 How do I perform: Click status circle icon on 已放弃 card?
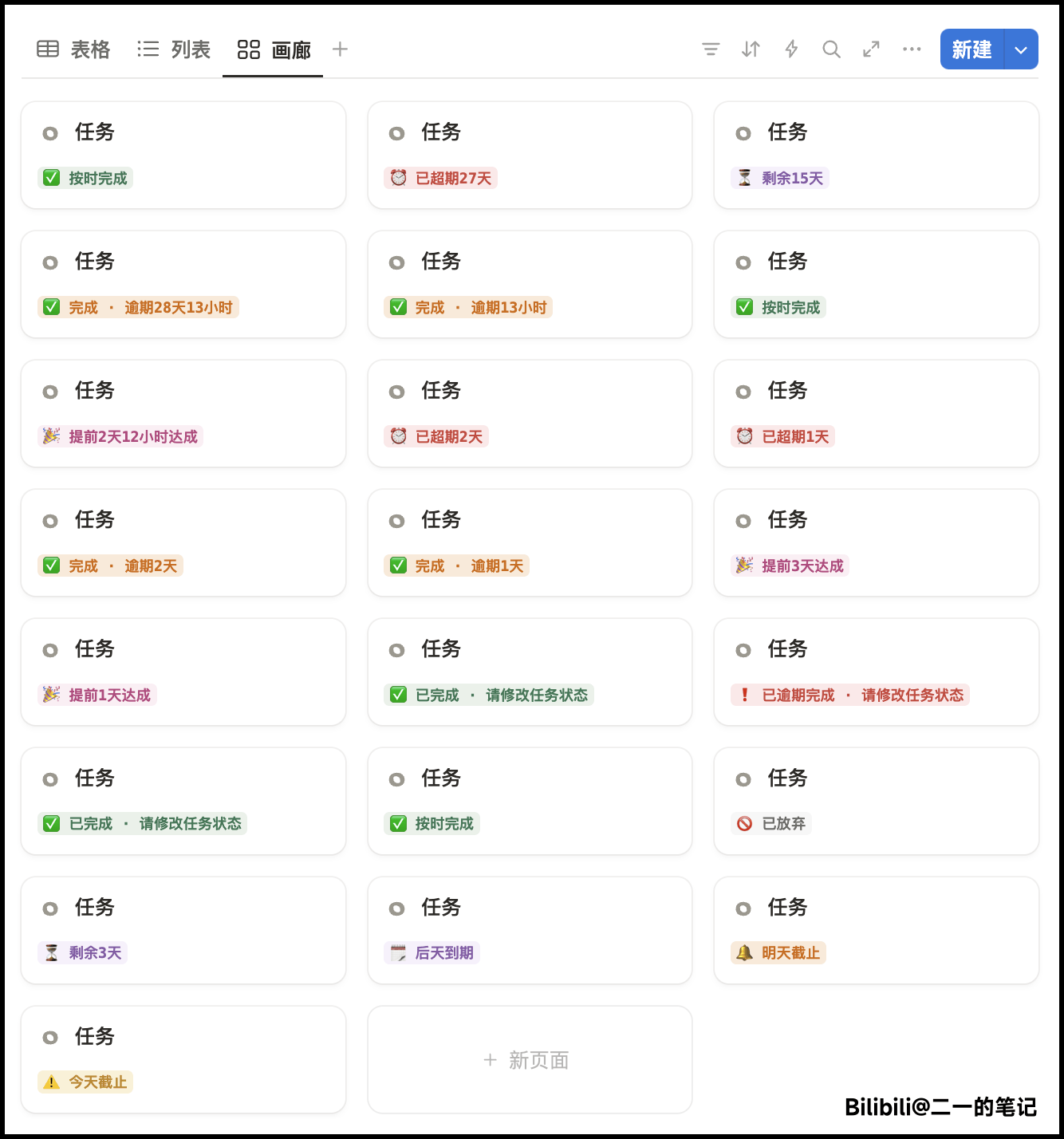point(743,779)
